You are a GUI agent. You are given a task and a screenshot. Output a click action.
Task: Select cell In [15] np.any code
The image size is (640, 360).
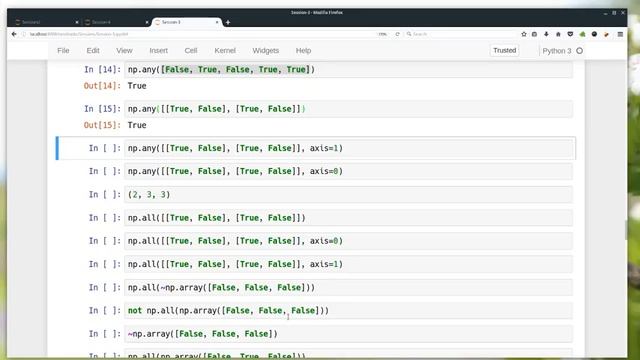[x=348, y=109]
